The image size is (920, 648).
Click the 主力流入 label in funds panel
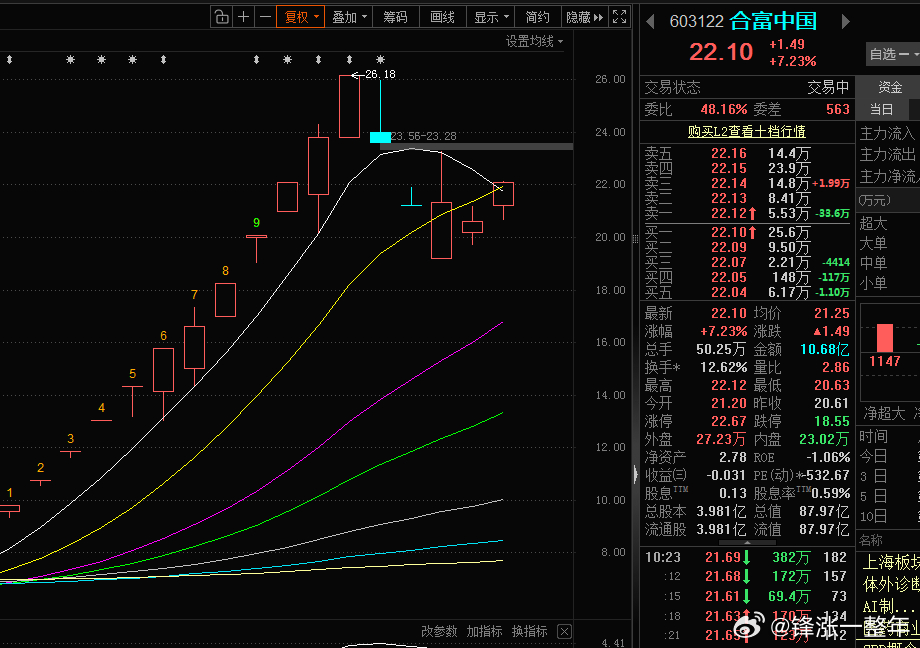pyautogui.click(x=887, y=134)
